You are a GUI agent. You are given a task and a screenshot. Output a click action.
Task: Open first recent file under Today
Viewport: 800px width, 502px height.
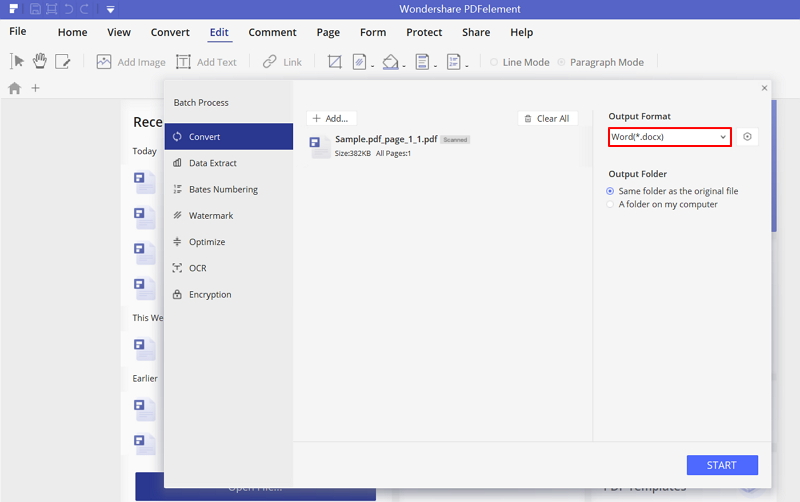coord(144,182)
